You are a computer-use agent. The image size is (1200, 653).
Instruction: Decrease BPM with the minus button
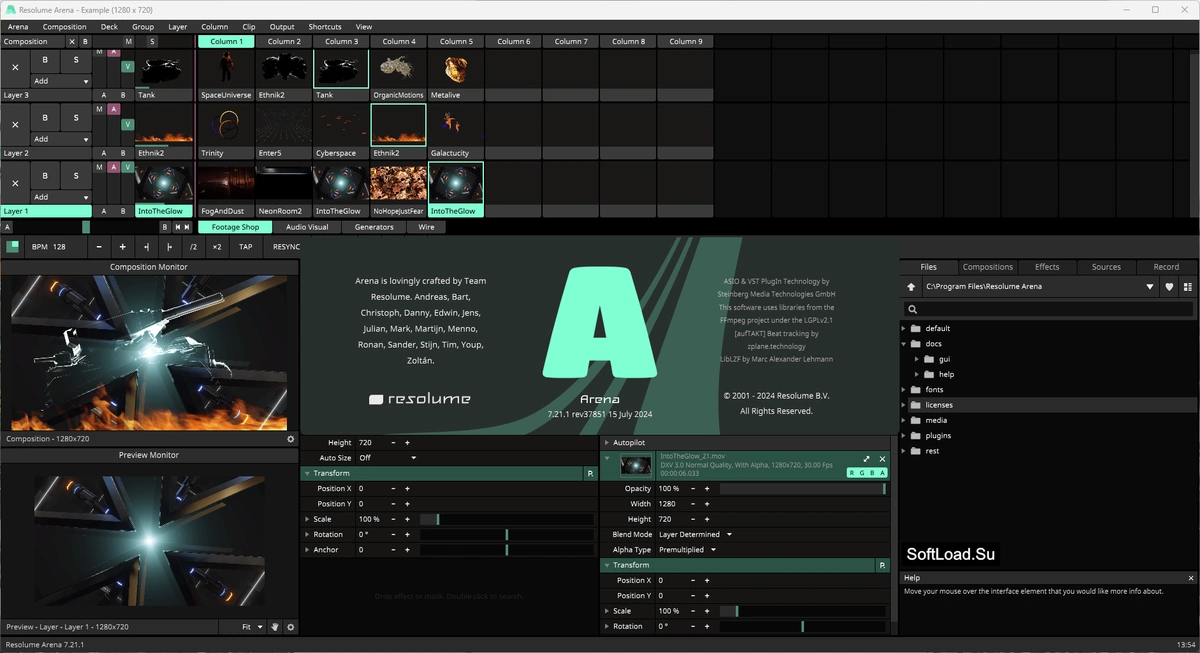(99, 246)
